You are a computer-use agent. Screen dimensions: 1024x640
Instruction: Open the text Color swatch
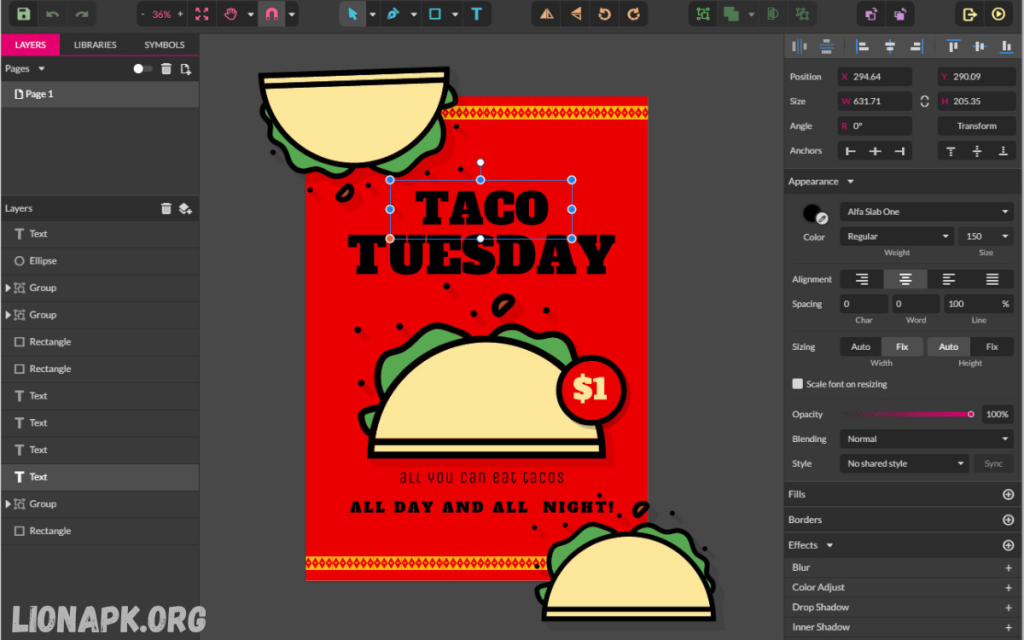(814, 214)
